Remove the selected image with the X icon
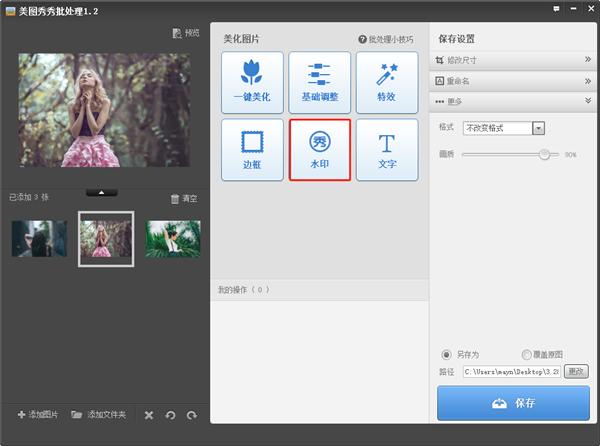The width and height of the screenshot is (600, 446). point(149,415)
